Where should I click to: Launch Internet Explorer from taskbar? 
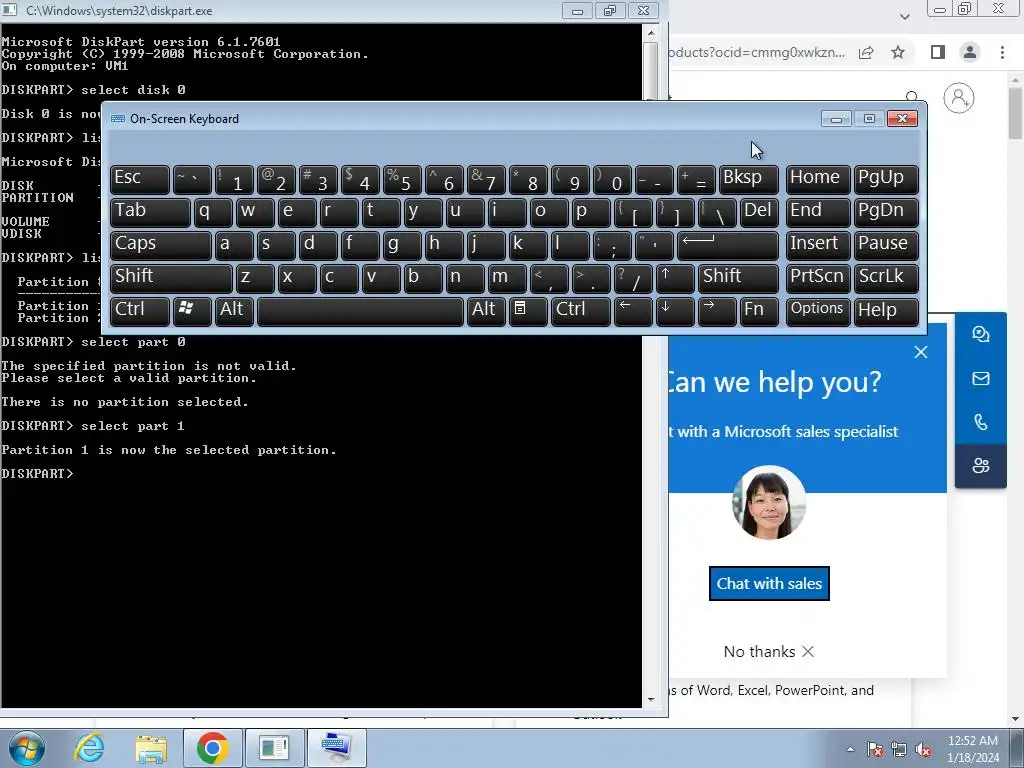pos(89,748)
